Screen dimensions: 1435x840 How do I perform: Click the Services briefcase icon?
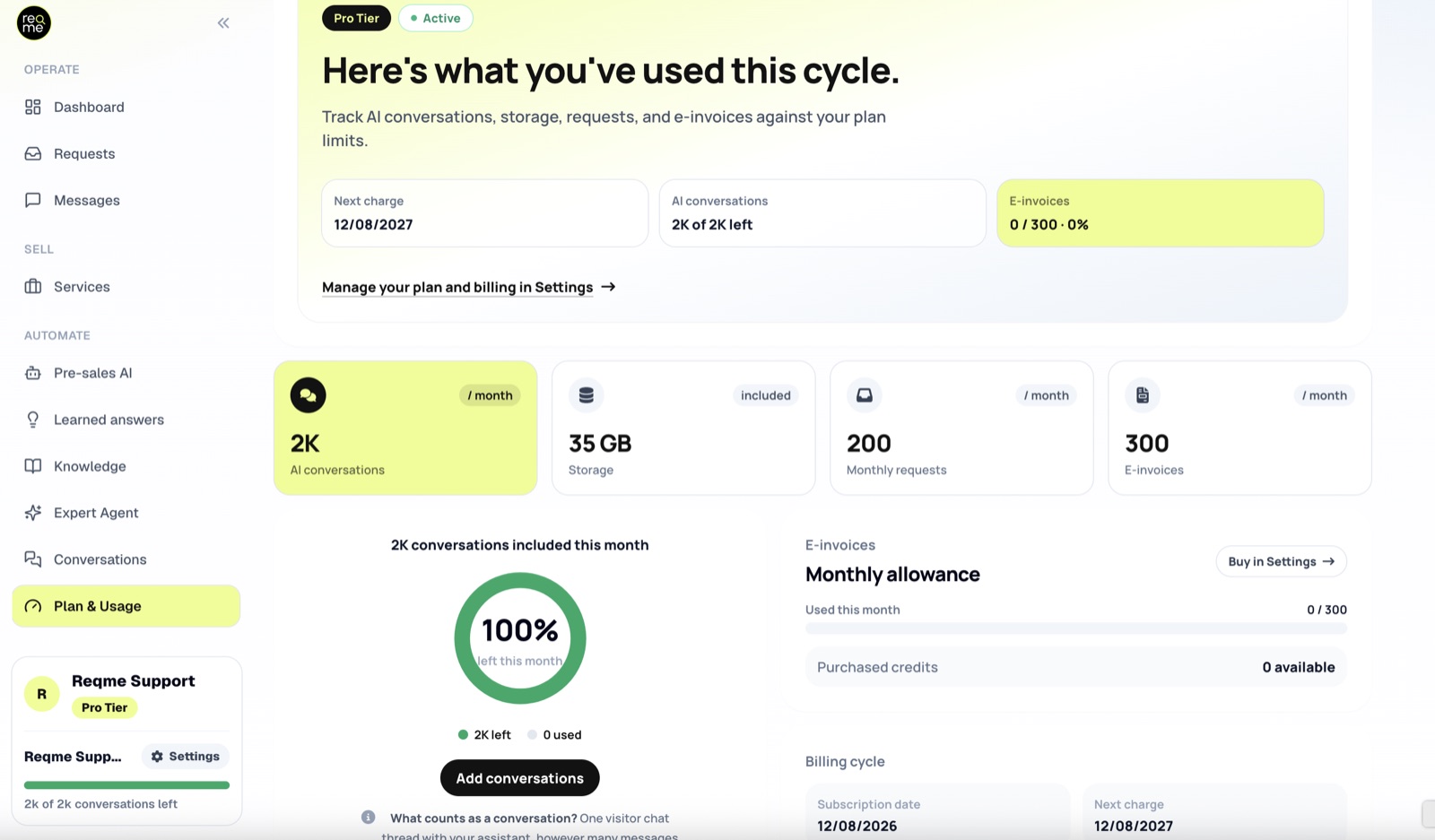click(33, 287)
